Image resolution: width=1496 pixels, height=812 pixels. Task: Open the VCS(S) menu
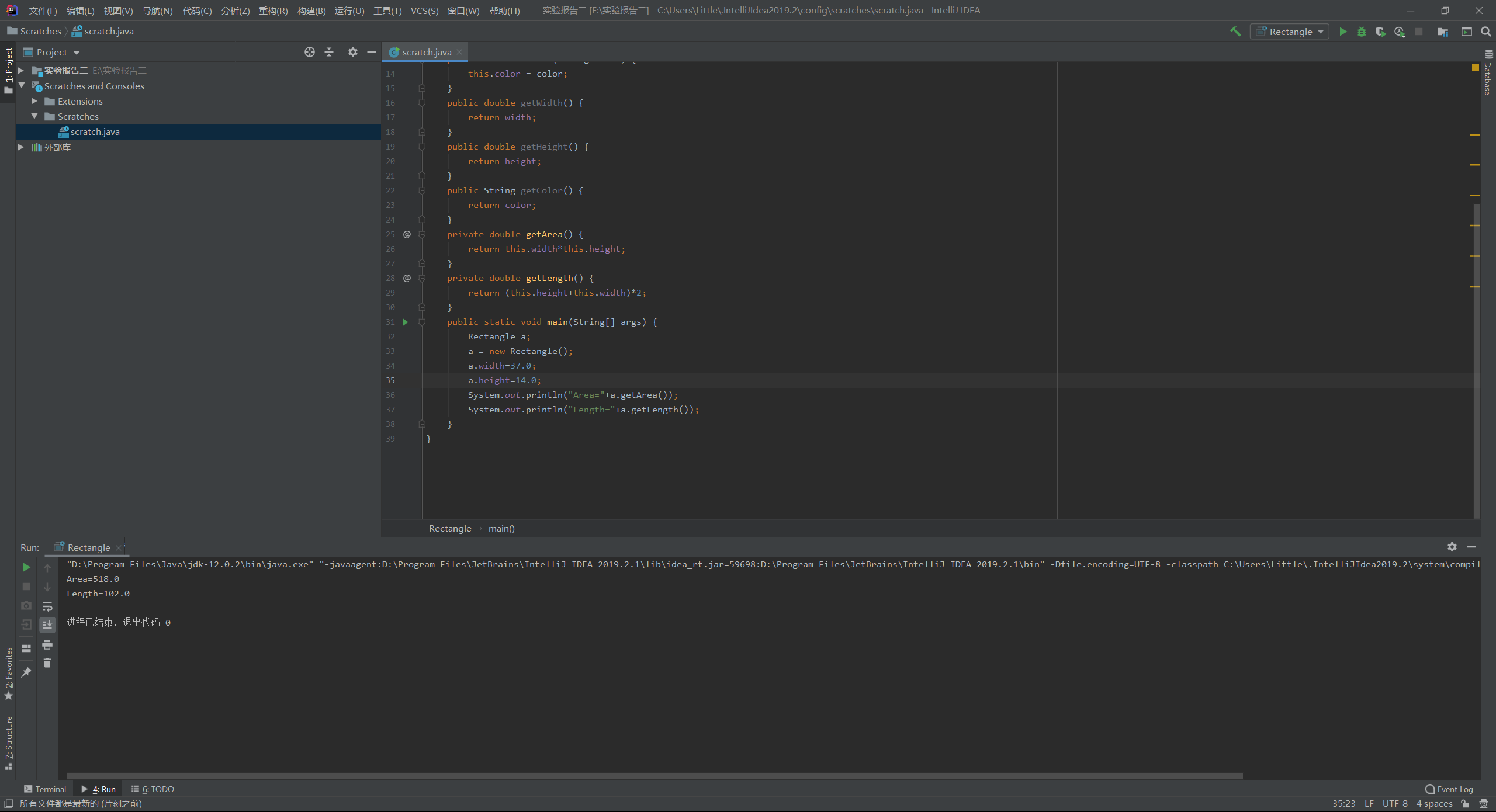tap(424, 11)
